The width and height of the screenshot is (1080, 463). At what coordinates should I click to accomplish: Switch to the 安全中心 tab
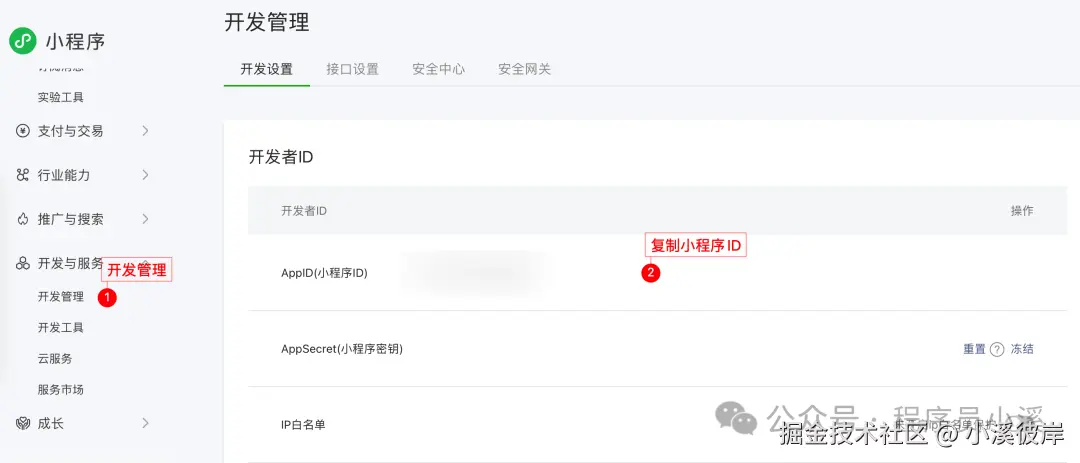439,69
